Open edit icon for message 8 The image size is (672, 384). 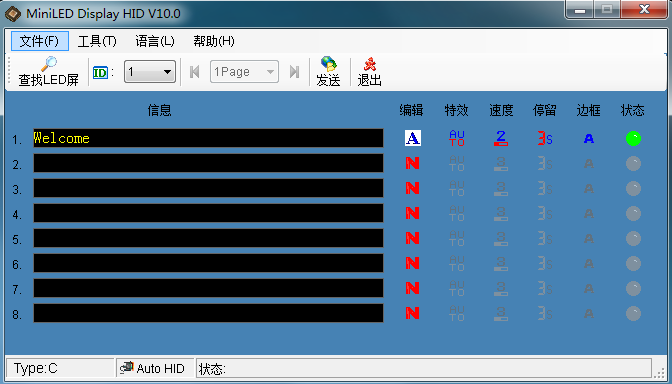tap(412, 313)
